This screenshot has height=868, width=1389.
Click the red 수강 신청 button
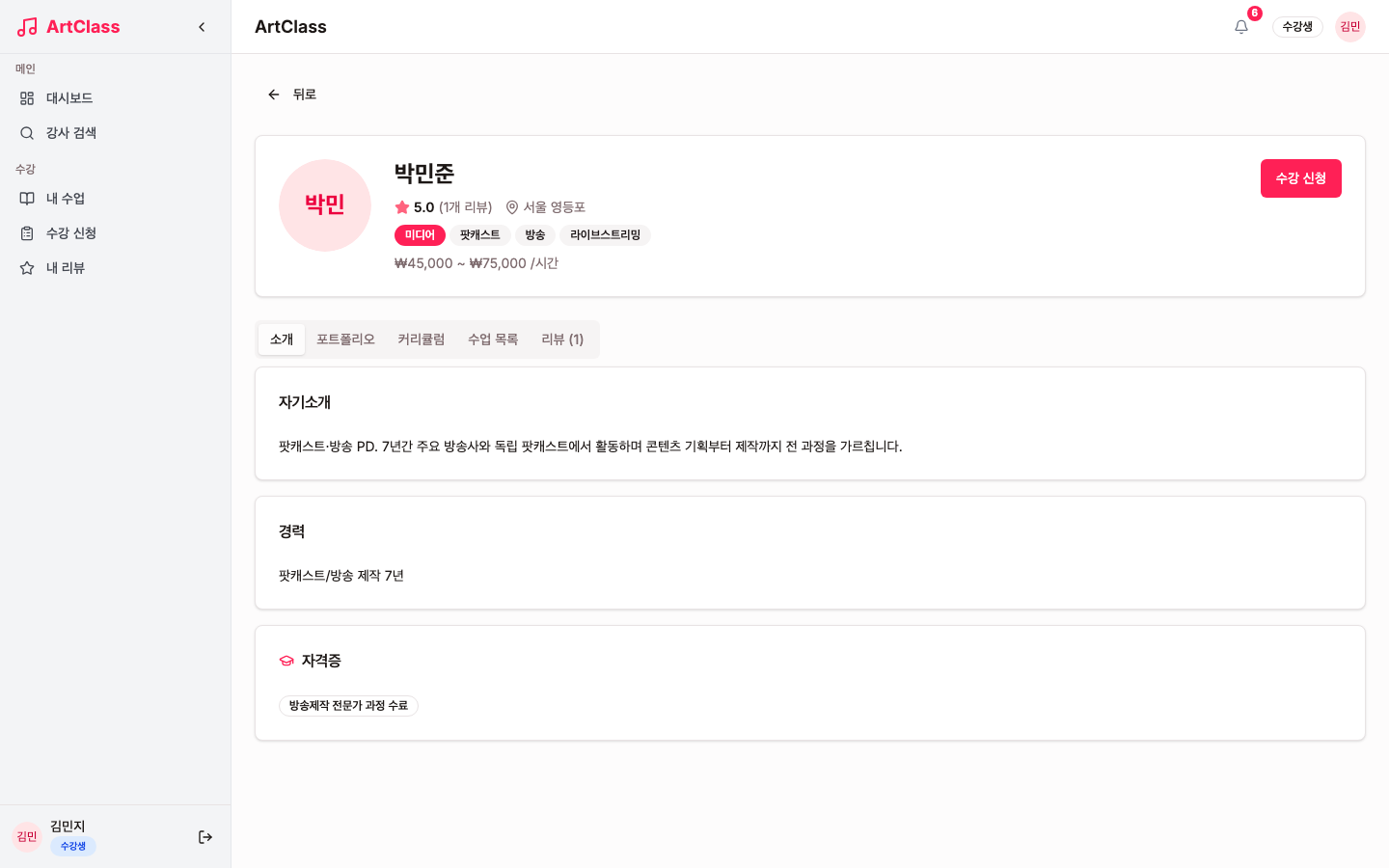pyautogui.click(x=1300, y=178)
